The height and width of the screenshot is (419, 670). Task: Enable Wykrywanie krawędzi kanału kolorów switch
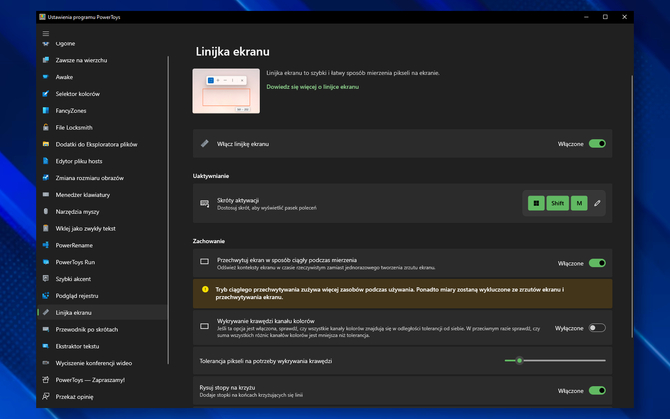pos(597,328)
